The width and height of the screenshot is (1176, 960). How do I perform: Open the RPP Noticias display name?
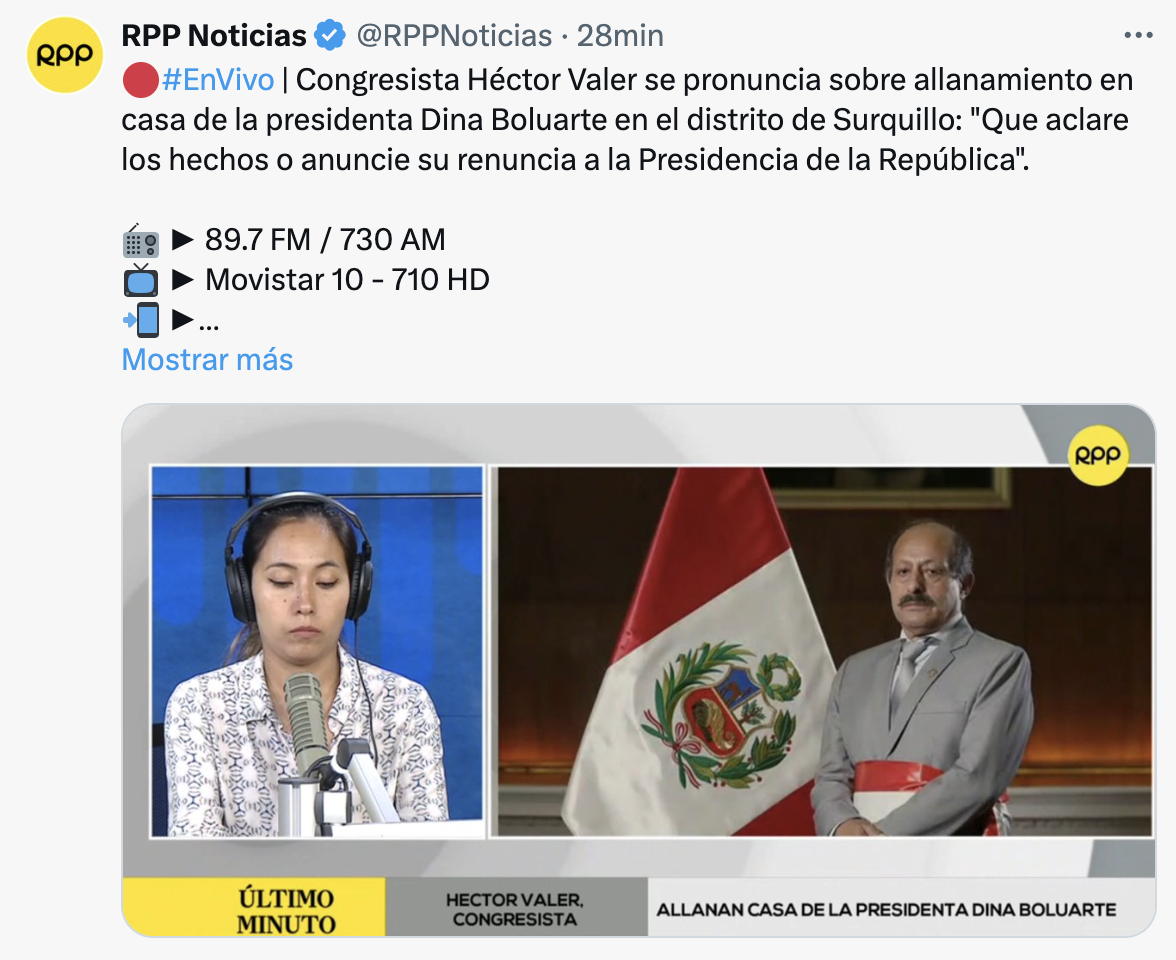coord(214,35)
